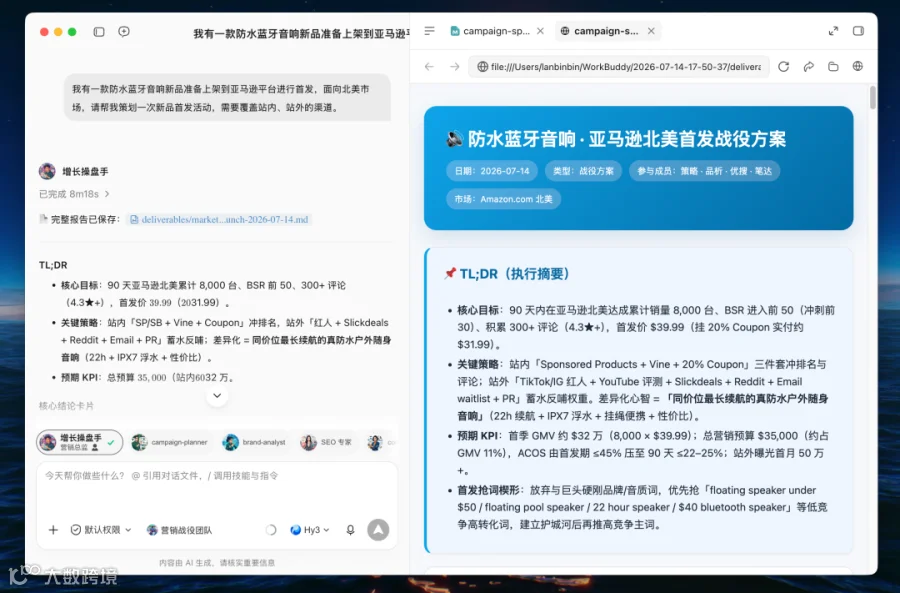This screenshot has width=900, height=593.
Task: Click 类型: 战役方案 tag
Action: [583, 171]
